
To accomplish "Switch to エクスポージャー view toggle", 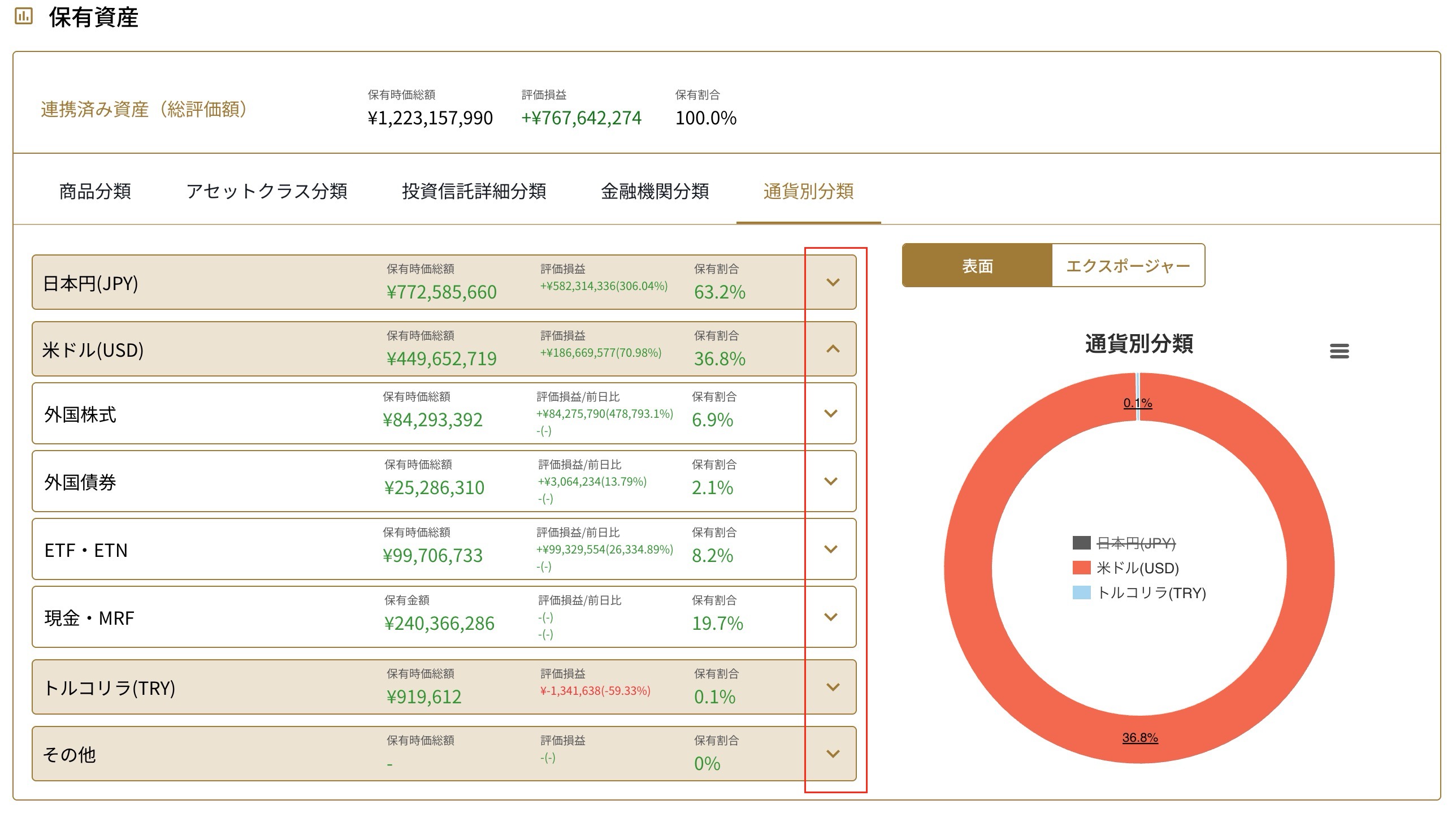I will (1128, 266).
